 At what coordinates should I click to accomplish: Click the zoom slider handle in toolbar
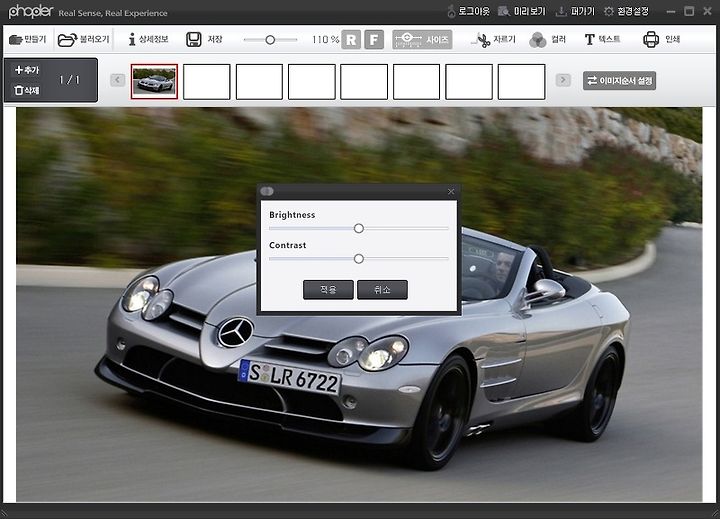click(x=270, y=40)
